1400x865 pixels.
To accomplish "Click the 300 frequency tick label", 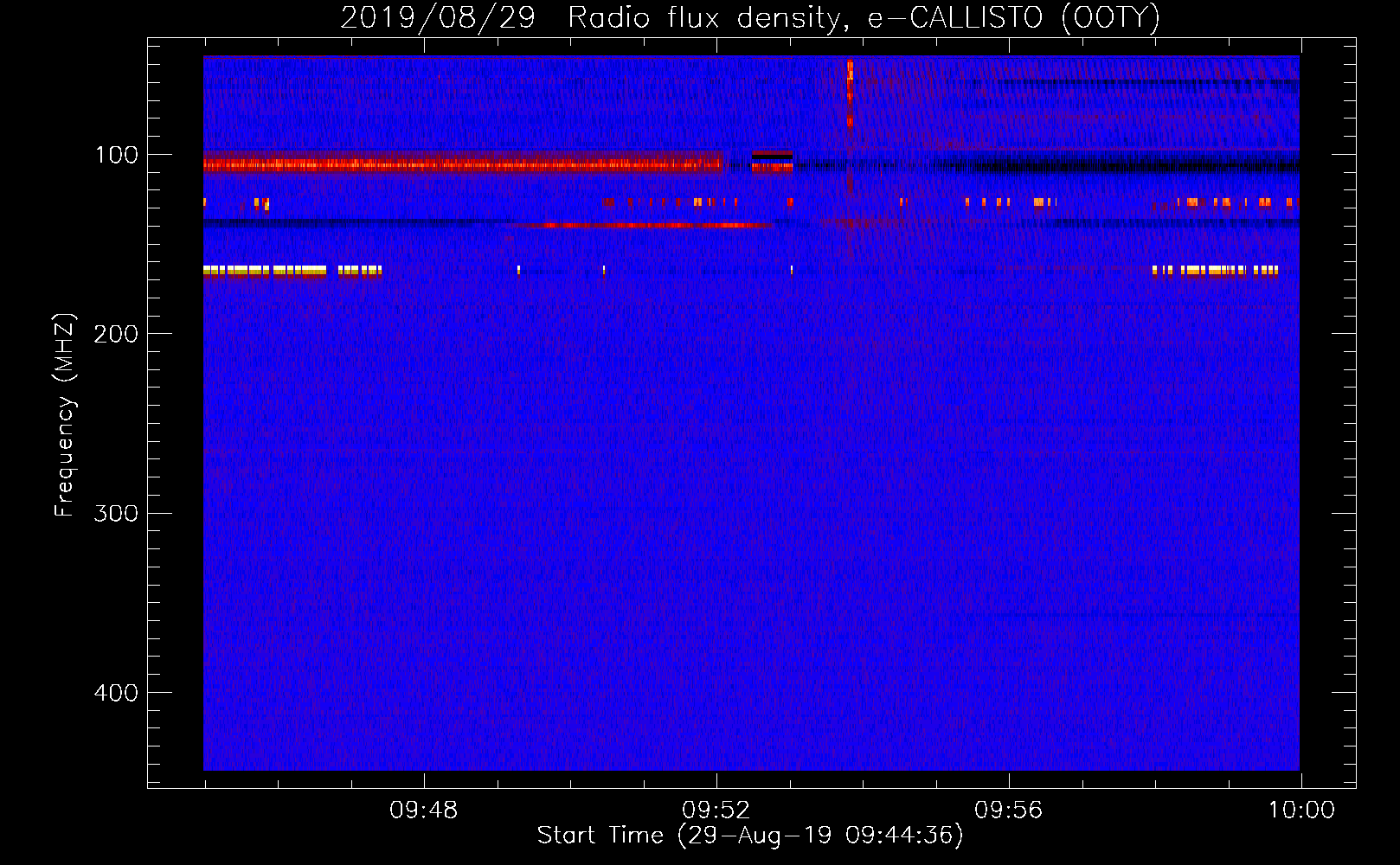I will [x=117, y=513].
